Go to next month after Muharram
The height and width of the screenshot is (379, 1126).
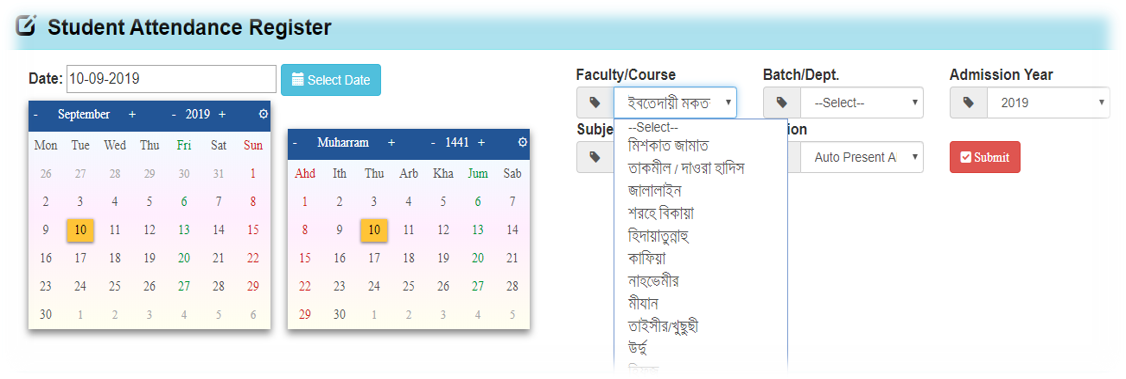391,143
